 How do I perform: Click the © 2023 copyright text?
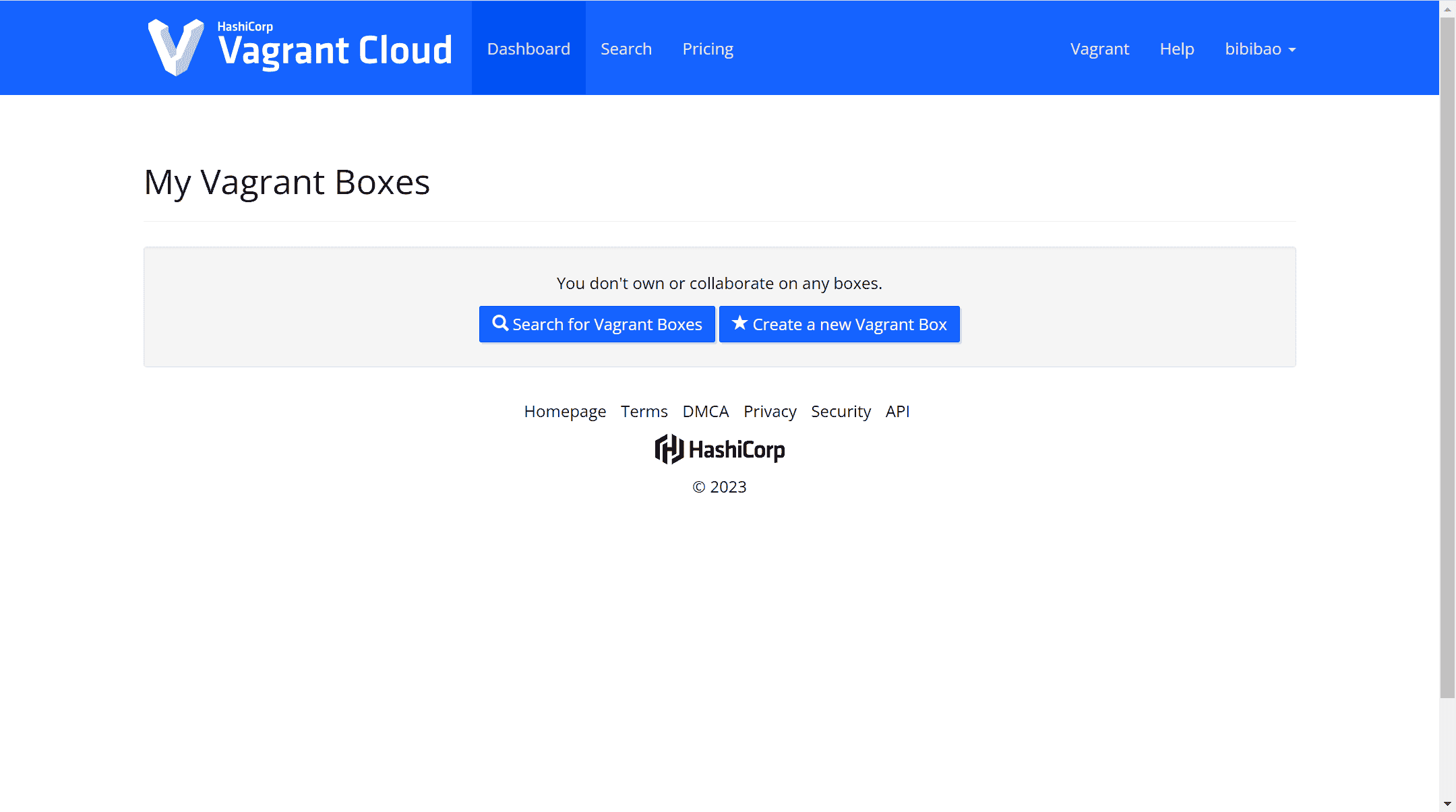[719, 487]
